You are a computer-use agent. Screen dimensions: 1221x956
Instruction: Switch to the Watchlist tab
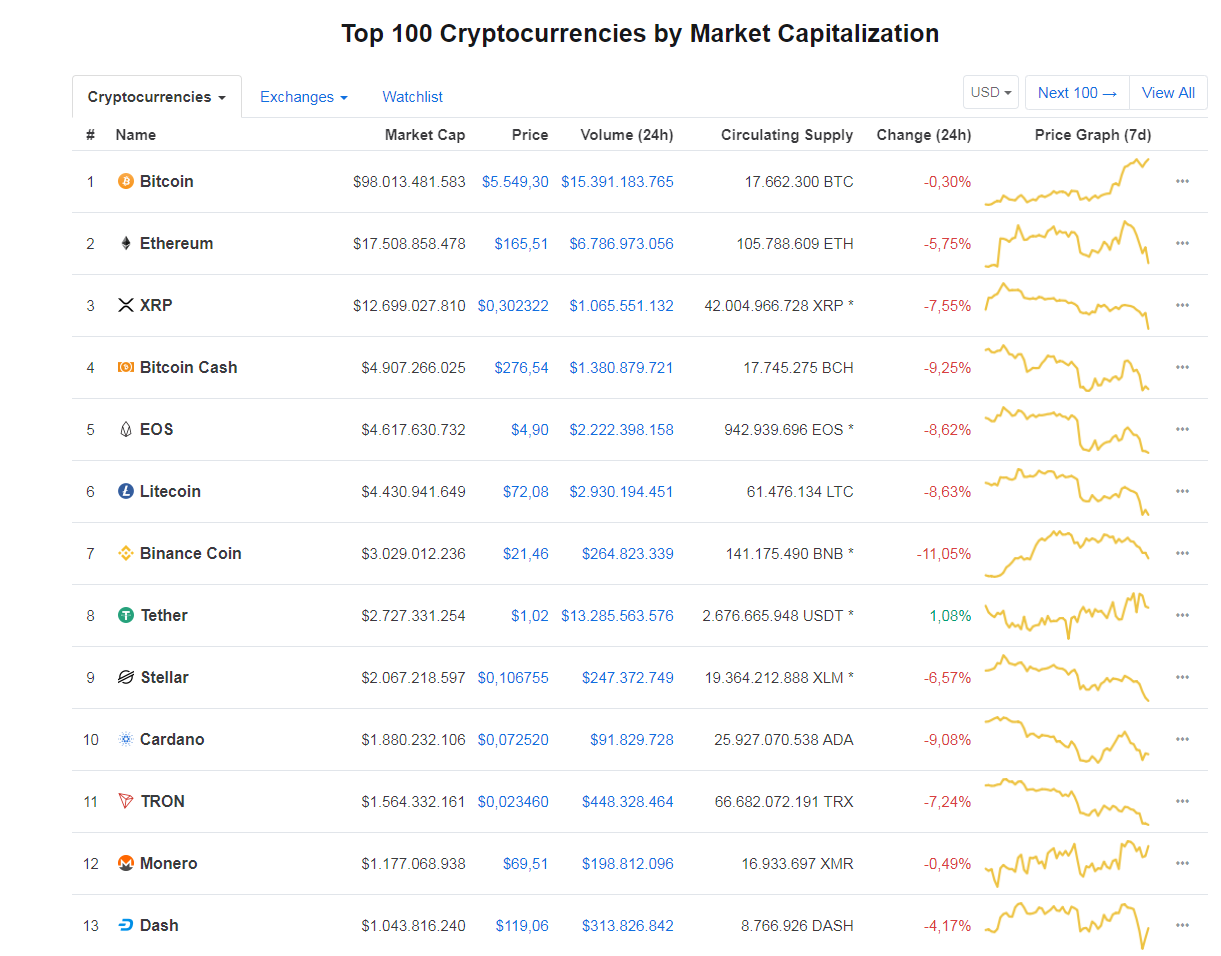coord(412,96)
